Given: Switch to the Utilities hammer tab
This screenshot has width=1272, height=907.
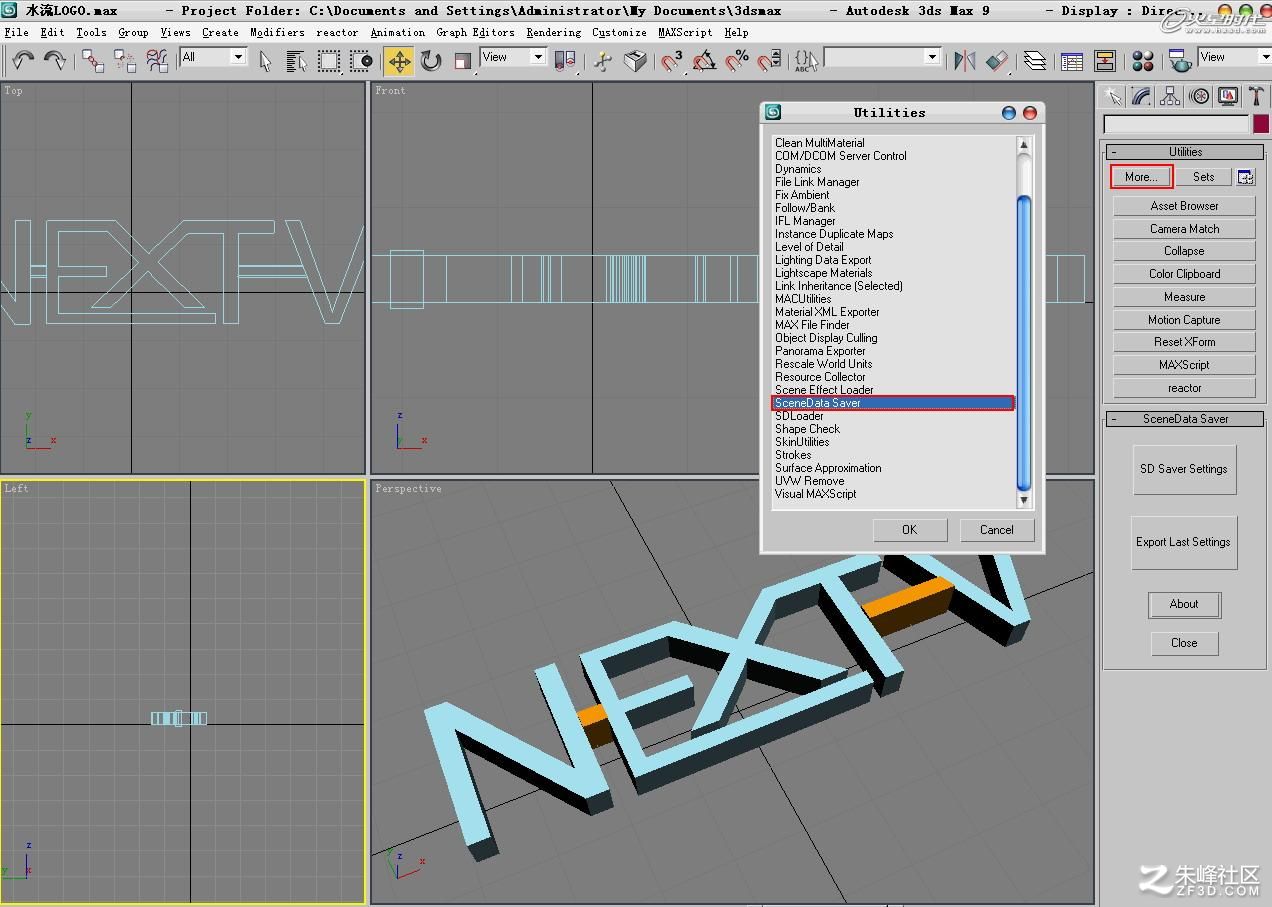Looking at the screenshot, I should [x=1257, y=96].
